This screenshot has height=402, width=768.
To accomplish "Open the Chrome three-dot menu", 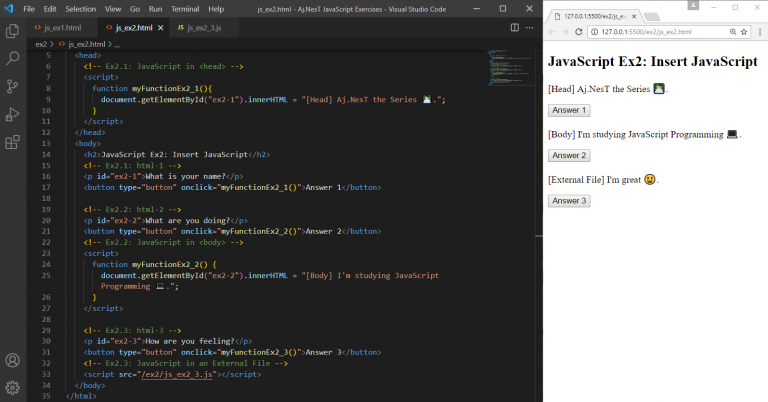I will pos(759,32).
